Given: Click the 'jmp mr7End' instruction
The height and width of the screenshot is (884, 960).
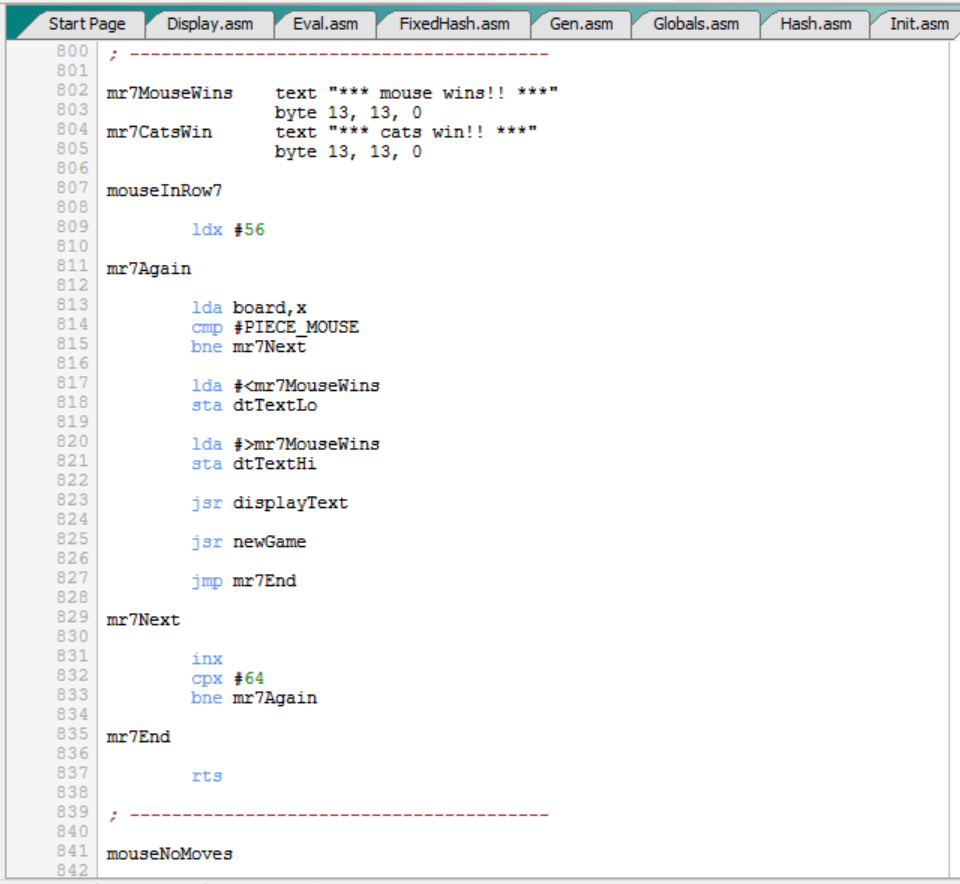Looking at the screenshot, I should coord(244,581).
